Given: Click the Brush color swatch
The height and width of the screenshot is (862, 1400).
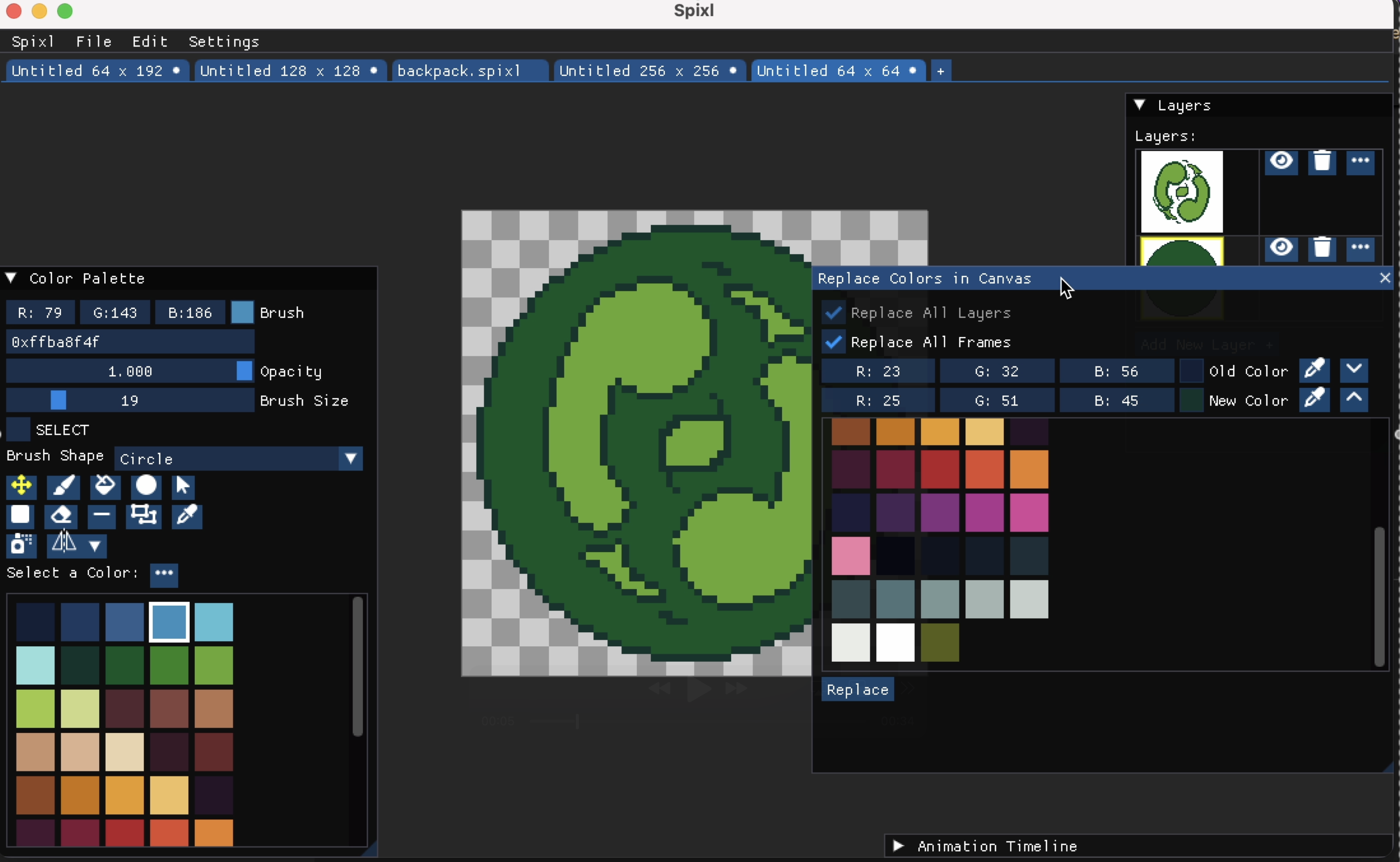Looking at the screenshot, I should tap(242, 312).
